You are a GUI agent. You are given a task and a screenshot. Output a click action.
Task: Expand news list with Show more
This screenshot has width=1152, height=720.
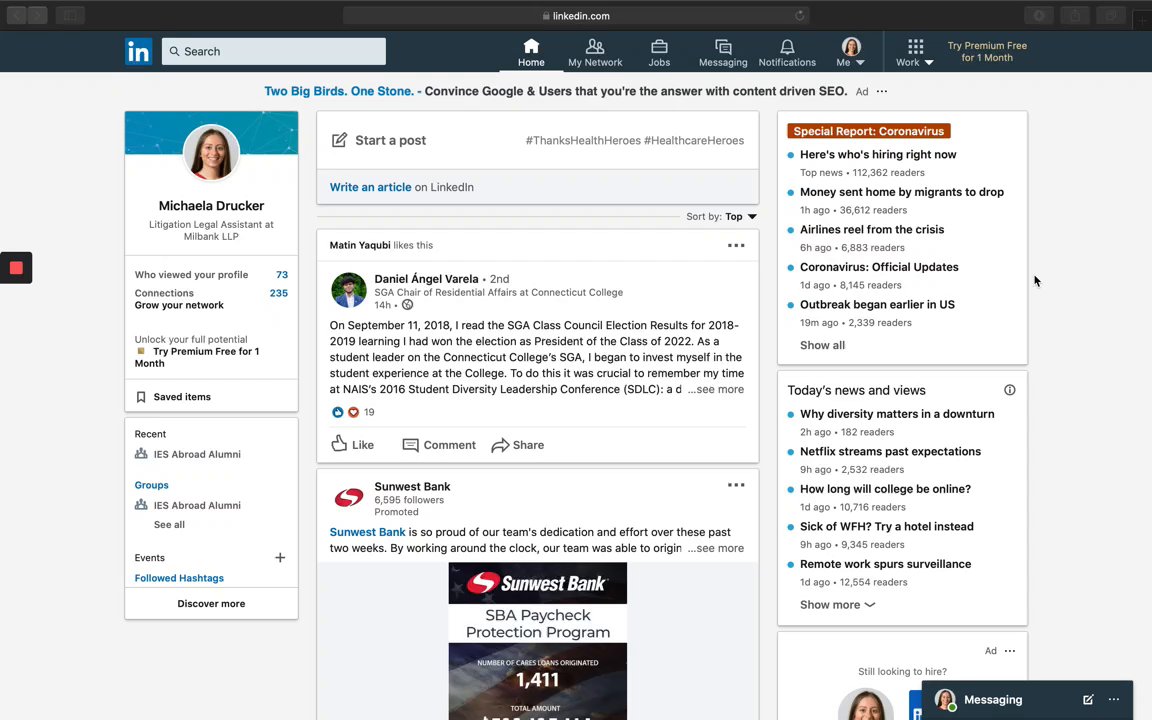tap(838, 605)
